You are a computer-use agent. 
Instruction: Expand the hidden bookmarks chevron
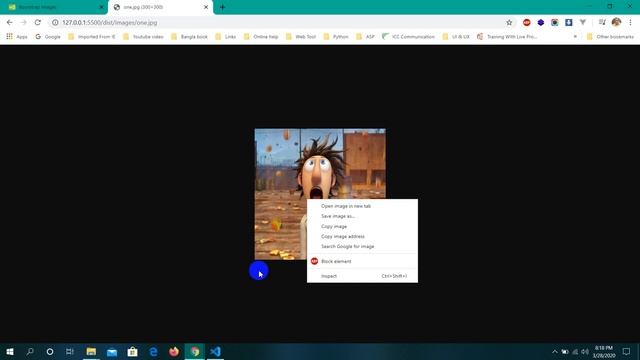tap(575, 36)
